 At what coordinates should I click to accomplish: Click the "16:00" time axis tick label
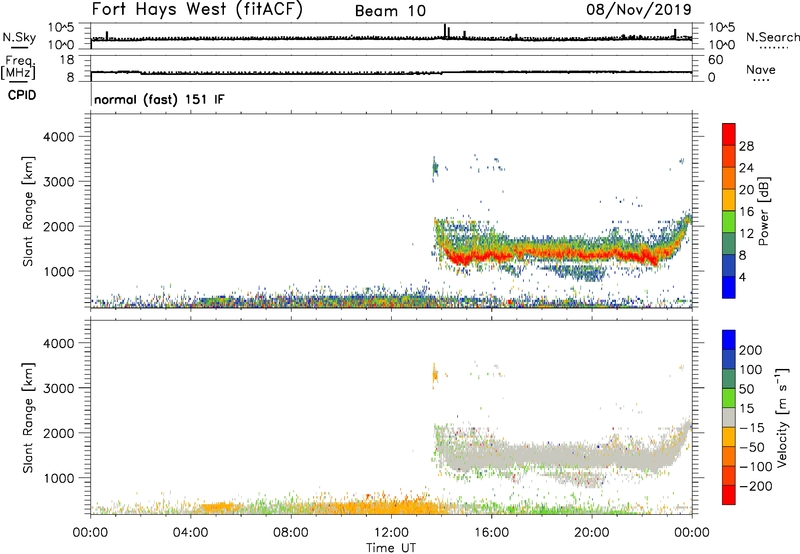click(x=491, y=533)
